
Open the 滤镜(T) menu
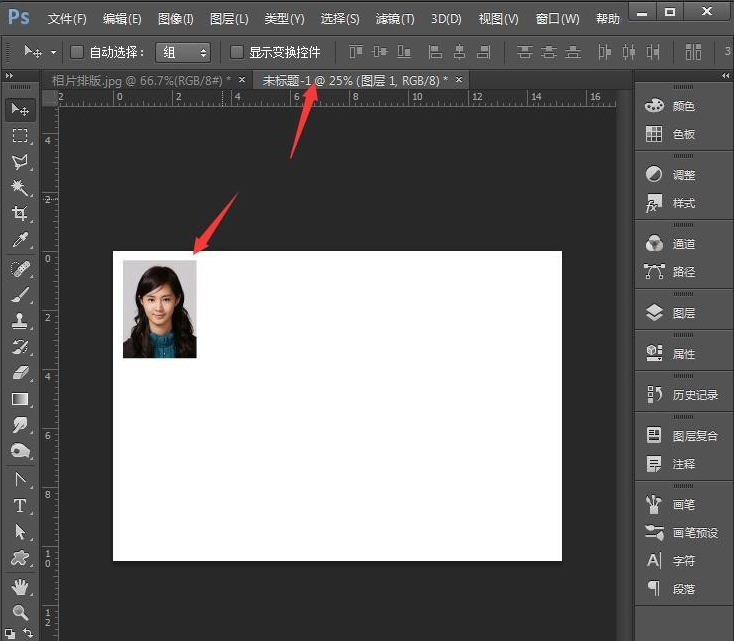click(x=394, y=19)
